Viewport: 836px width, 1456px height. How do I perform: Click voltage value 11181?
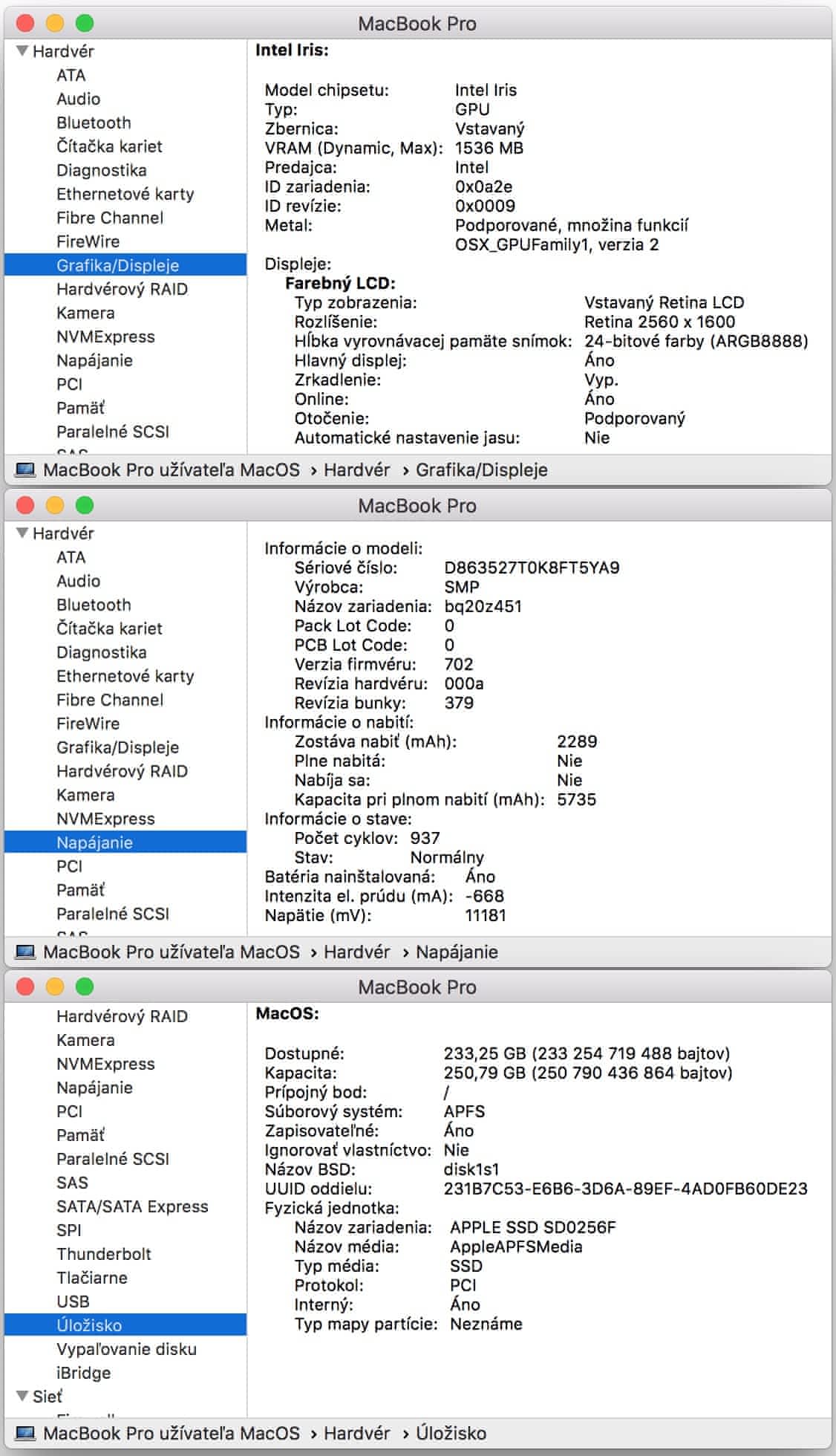(x=485, y=915)
